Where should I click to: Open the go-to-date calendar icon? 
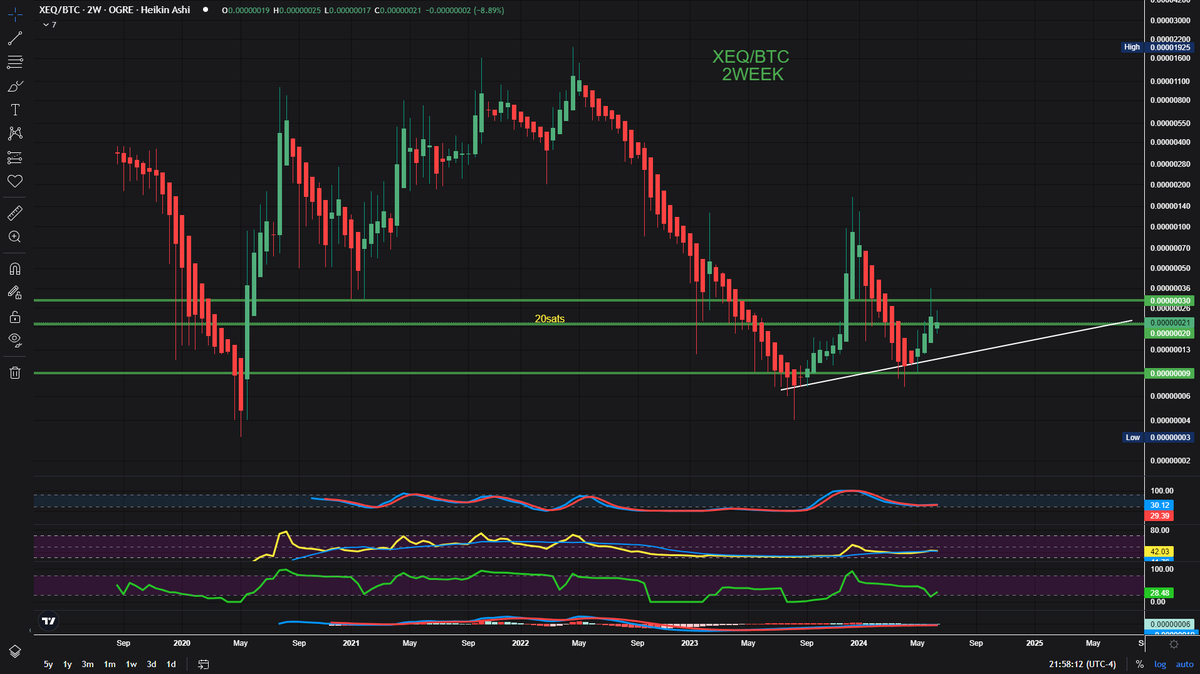coord(203,664)
